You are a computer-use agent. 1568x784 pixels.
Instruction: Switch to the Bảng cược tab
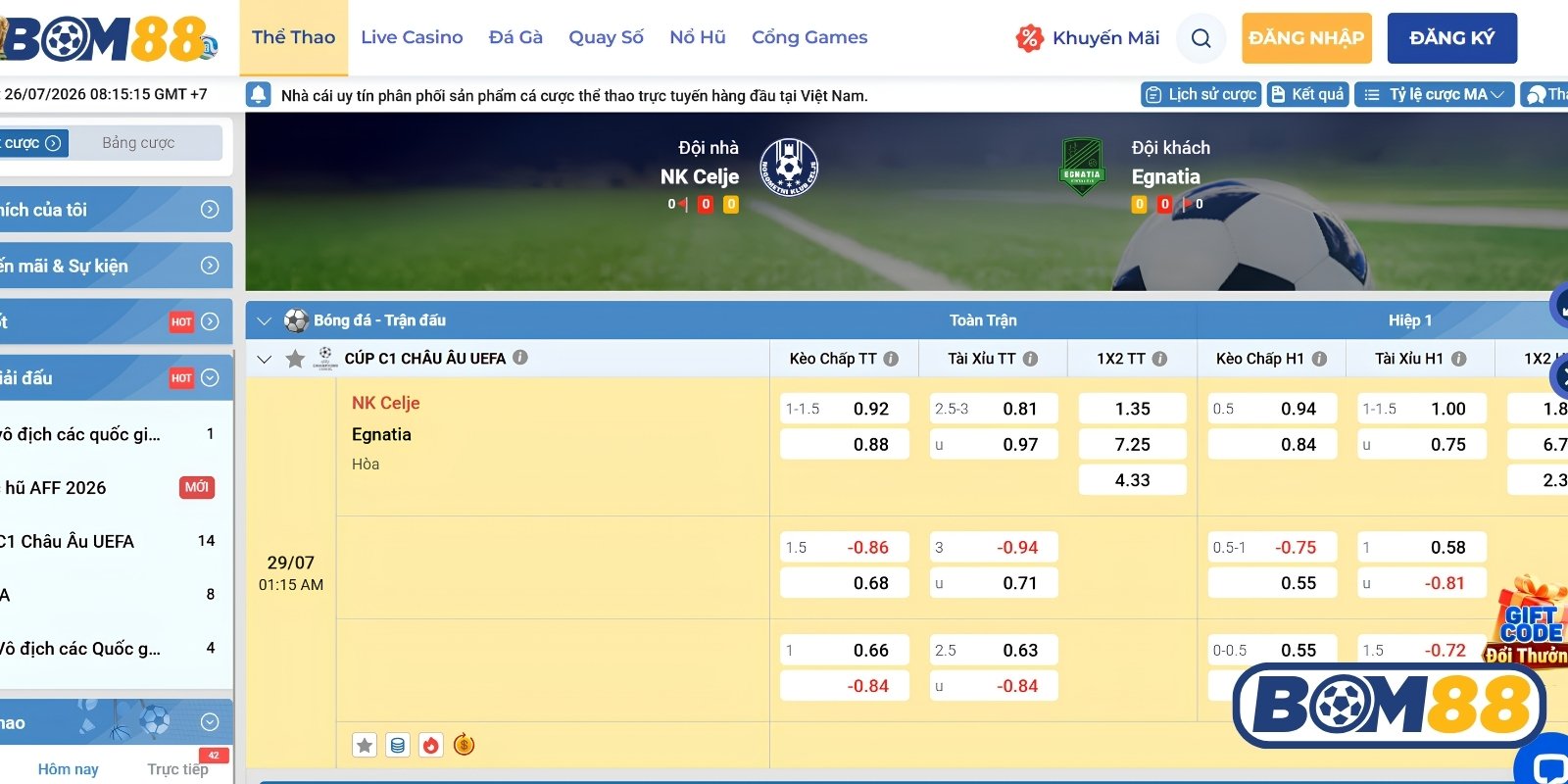138,143
